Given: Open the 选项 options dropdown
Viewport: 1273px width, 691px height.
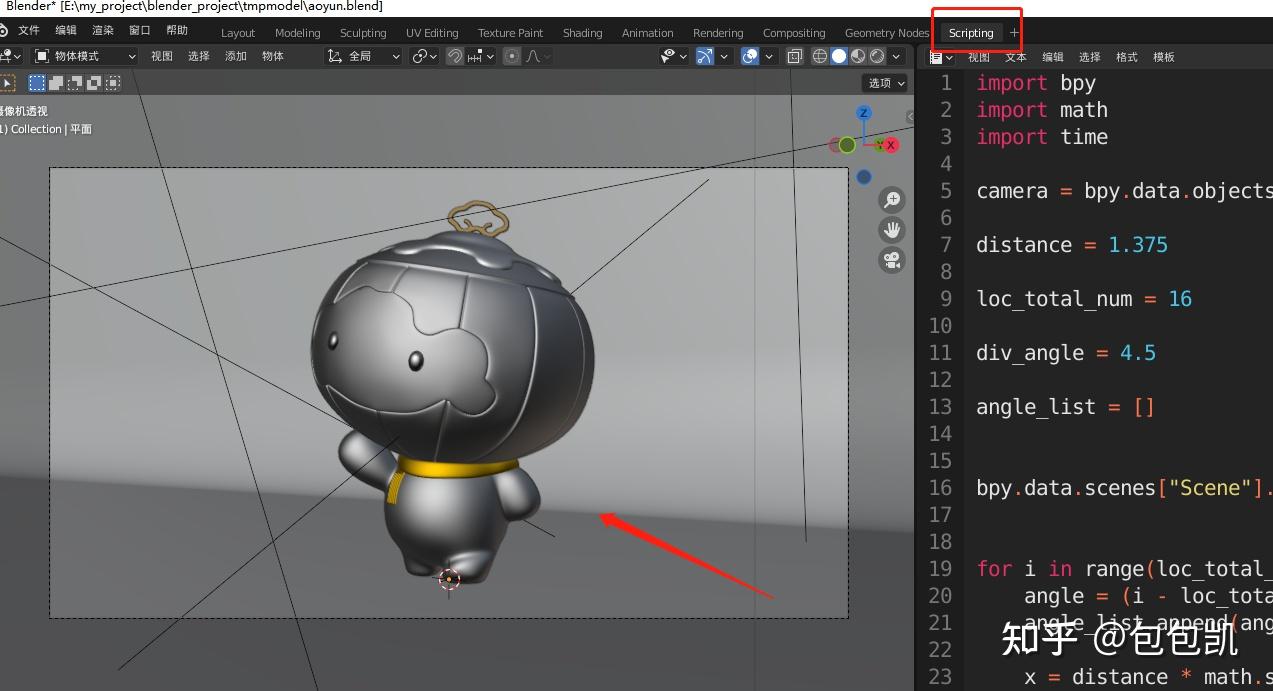Looking at the screenshot, I should pos(885,84).
